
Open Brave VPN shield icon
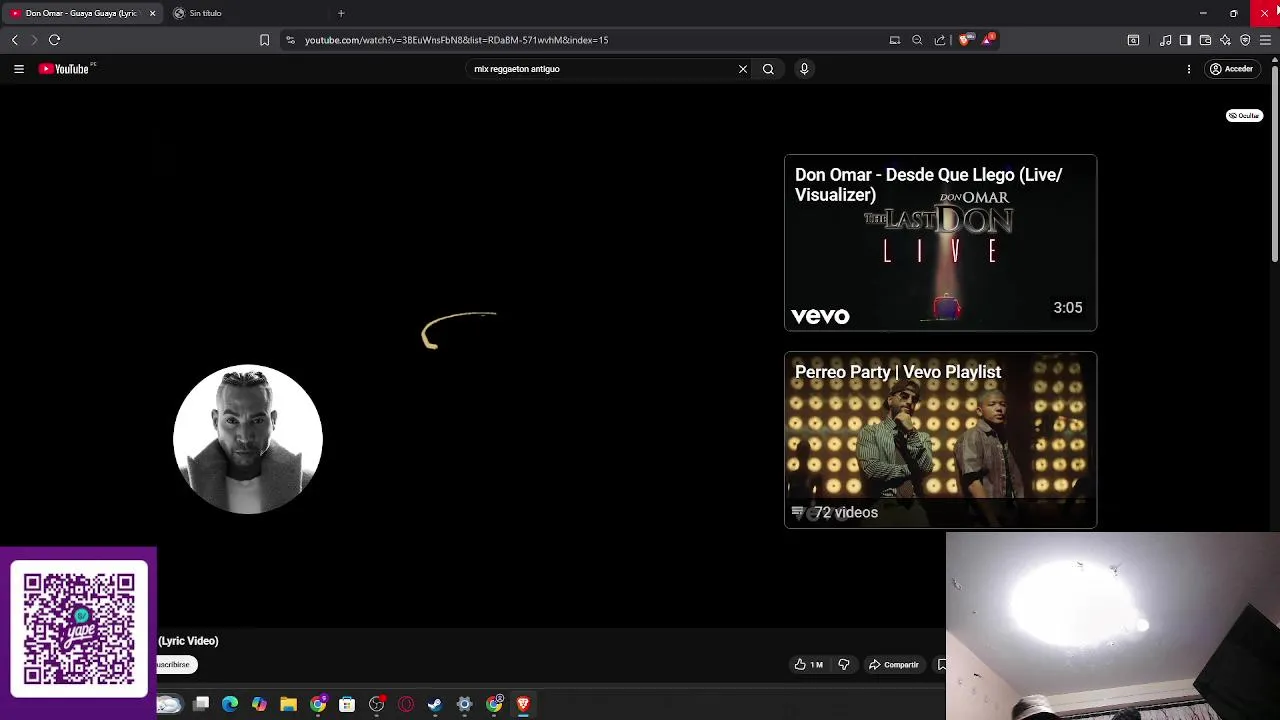[x=1245, y=40]
